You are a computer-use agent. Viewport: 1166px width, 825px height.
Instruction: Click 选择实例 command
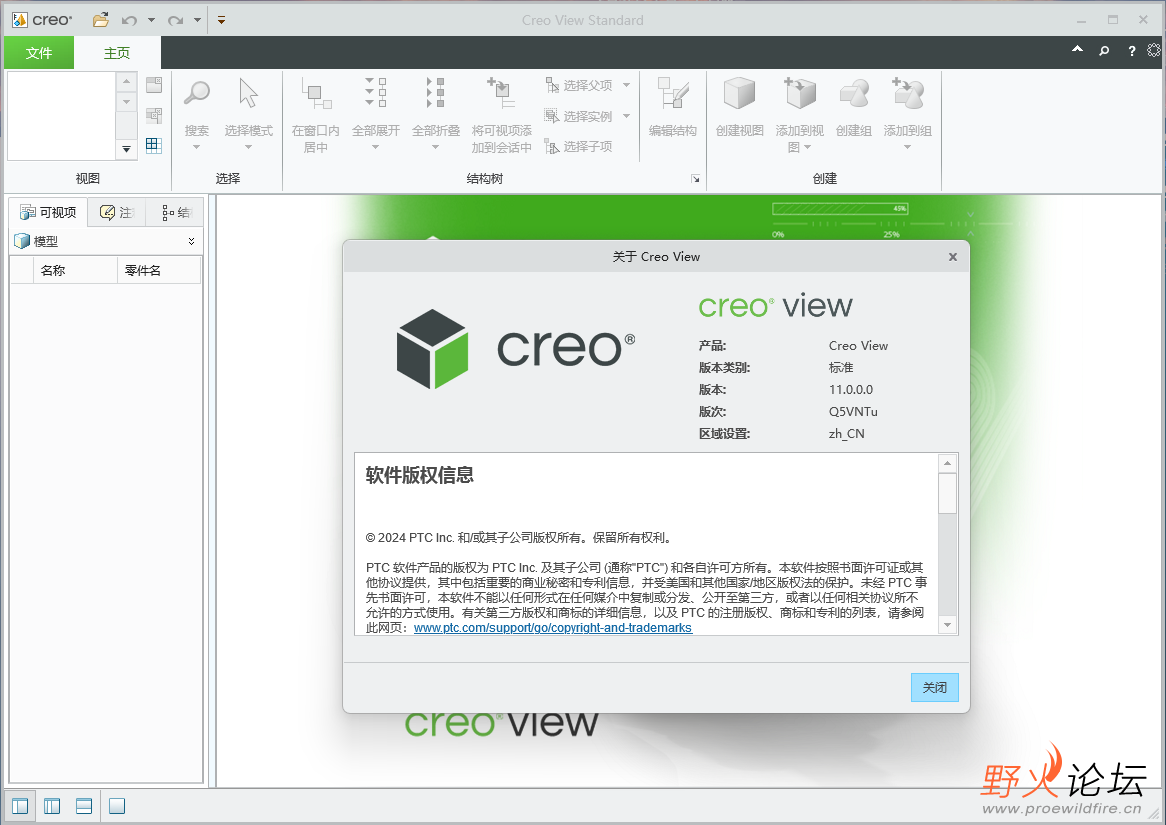pos(579,116)
